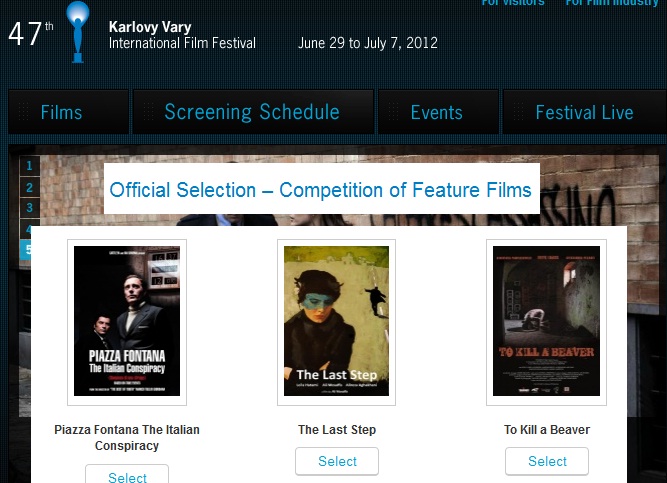
Task: Go to the Events menu
Action: (436, 112)
